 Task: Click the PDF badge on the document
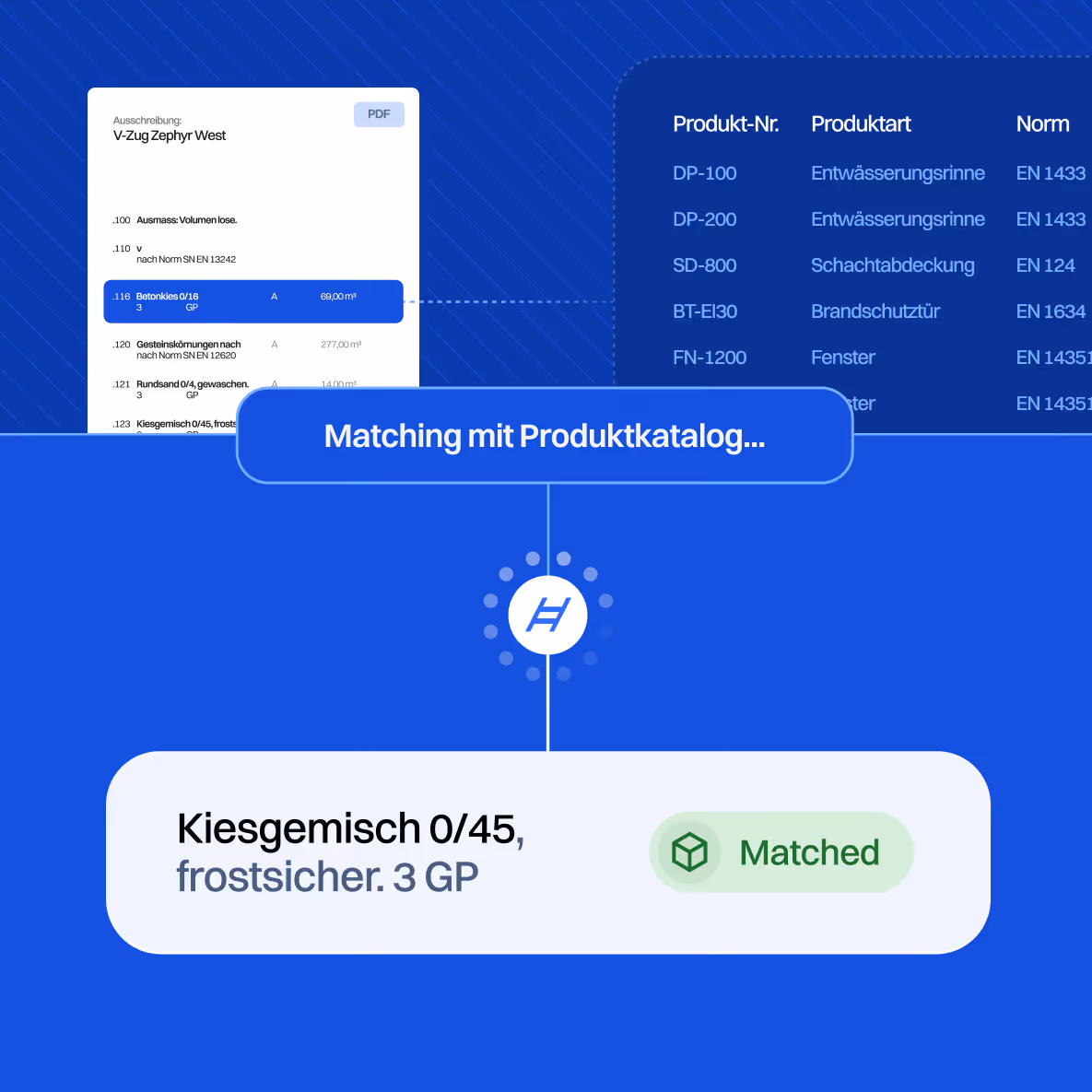[x=379, y=114]
